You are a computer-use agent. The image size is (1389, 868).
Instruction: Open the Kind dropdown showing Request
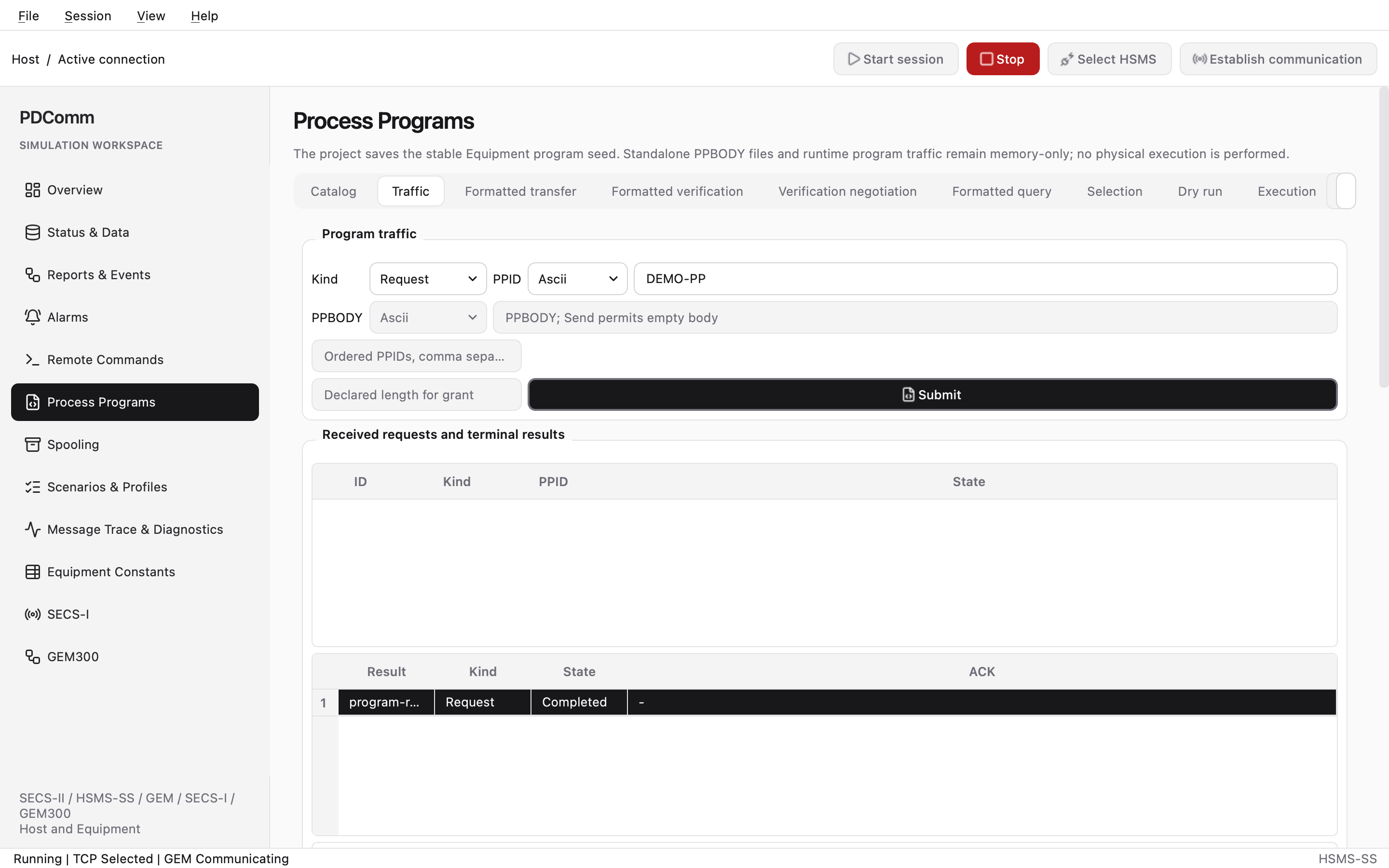tap(428, 279)
